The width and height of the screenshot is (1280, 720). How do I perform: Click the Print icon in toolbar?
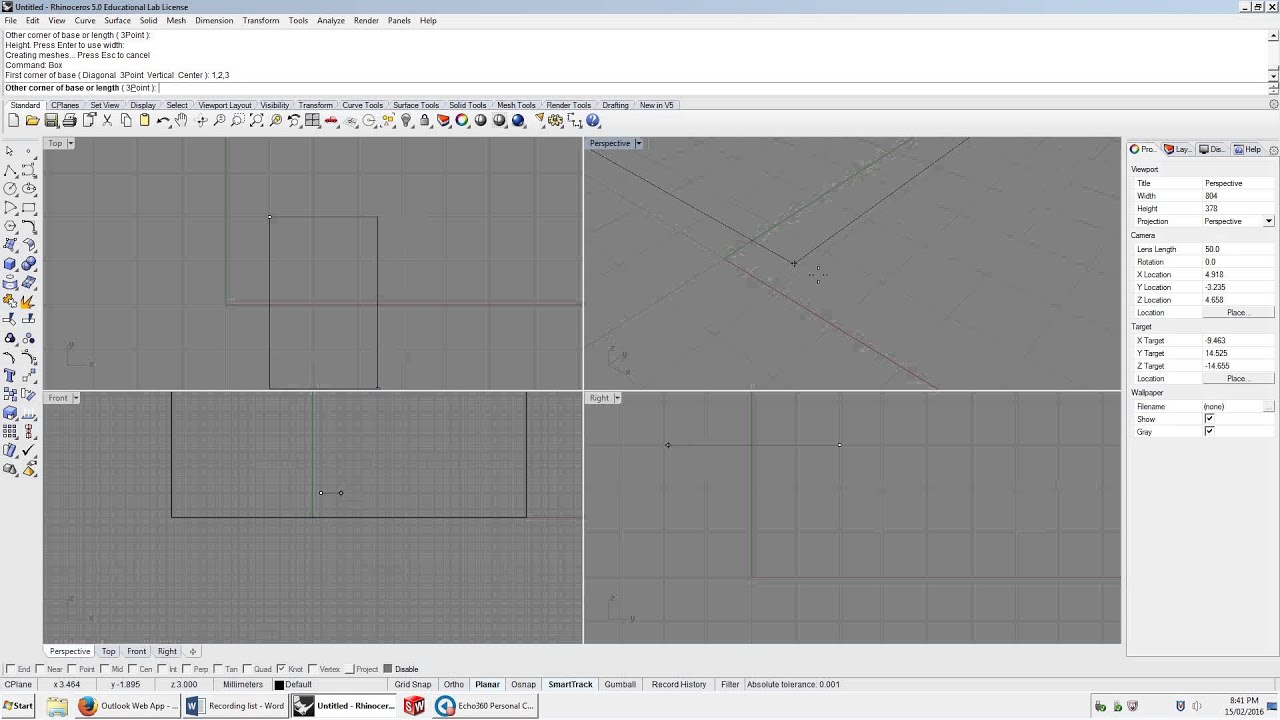[69, 121]
